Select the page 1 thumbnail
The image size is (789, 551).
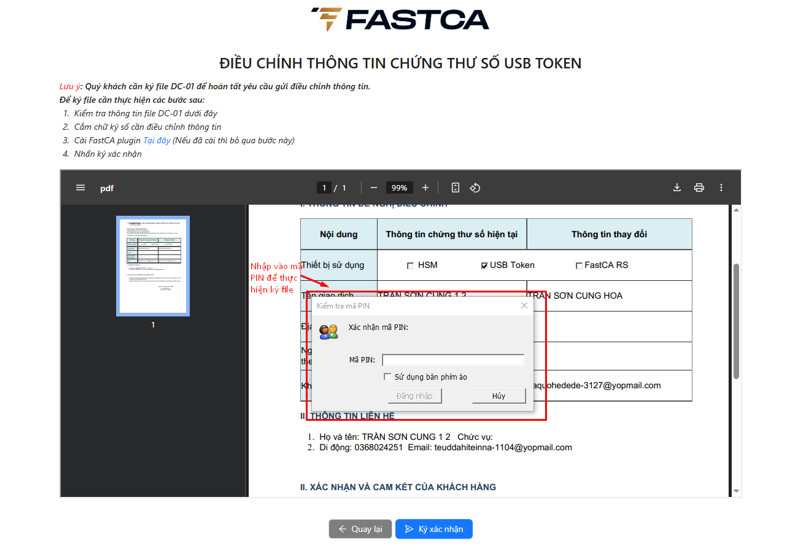click(153, 265)
